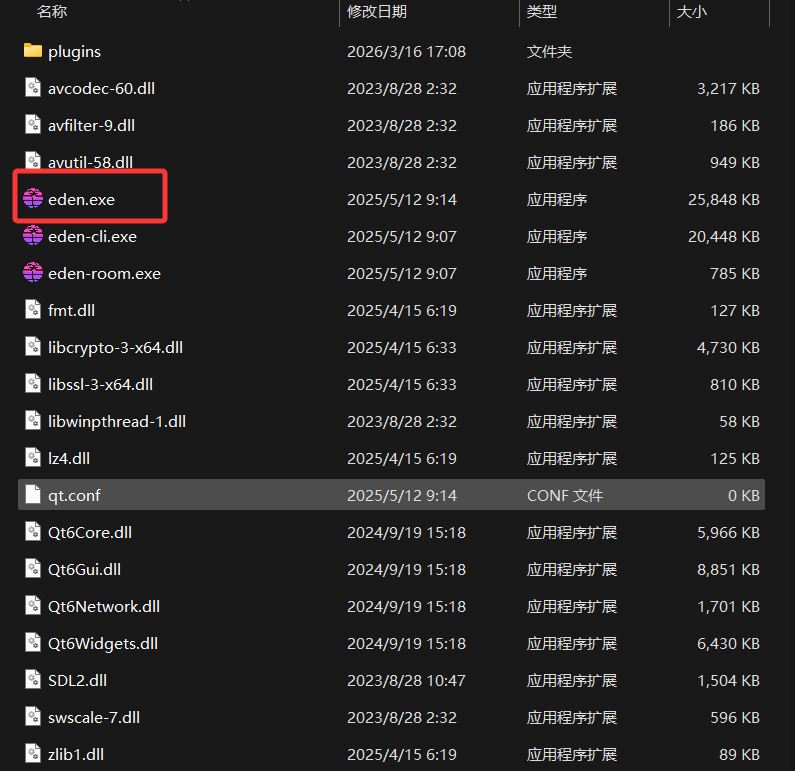
Task: Click the fmt.dll file entry
Action: coord(71,310)
